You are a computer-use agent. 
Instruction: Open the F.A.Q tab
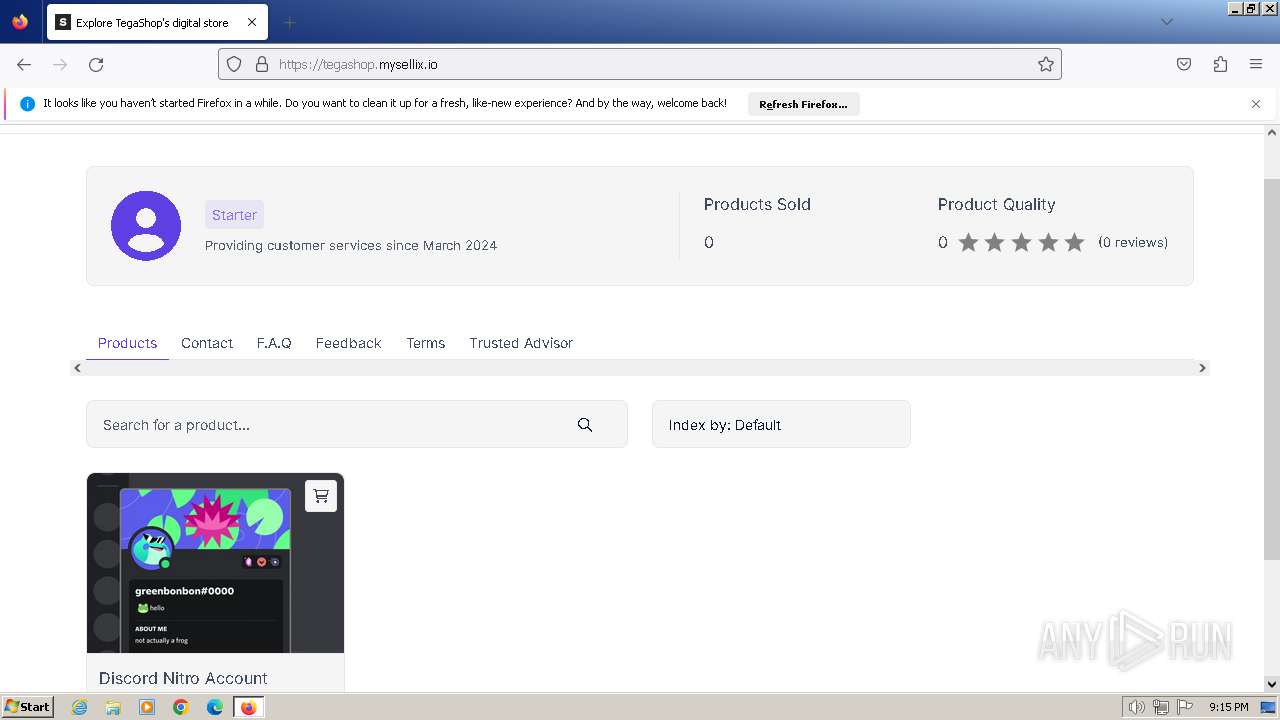click(x=274, y=343)
